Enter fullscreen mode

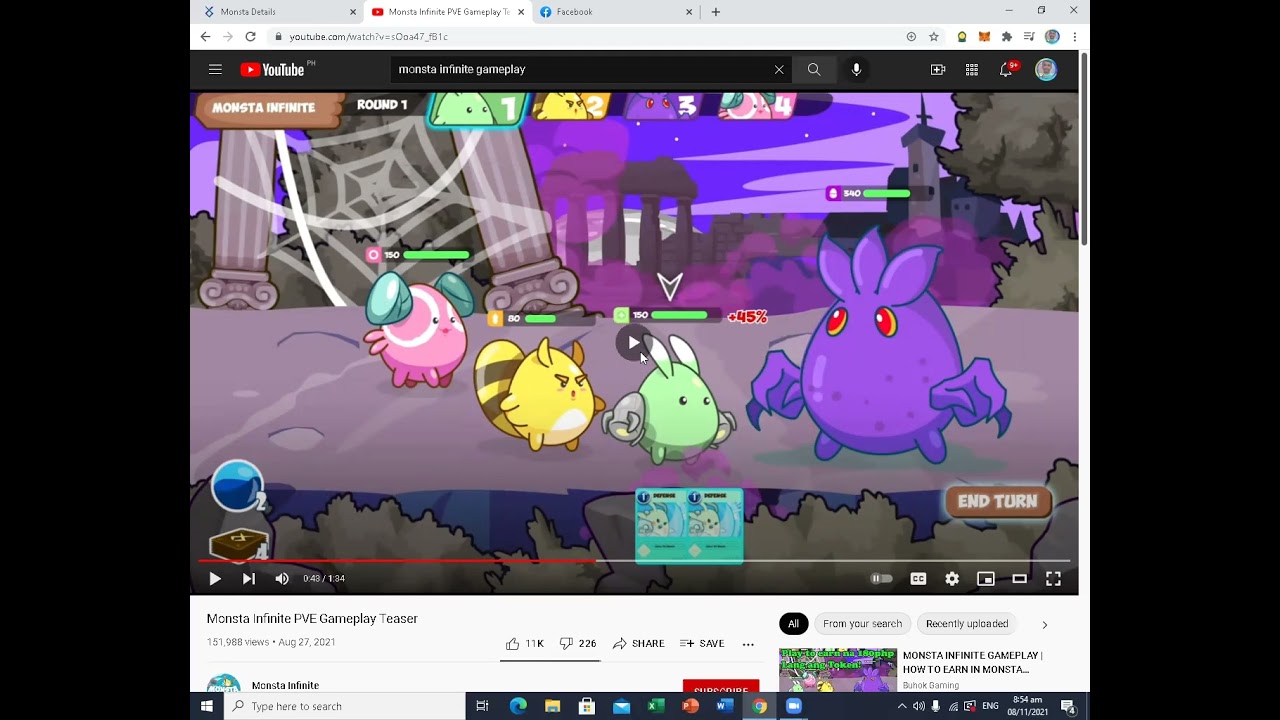coord(1053,578)
